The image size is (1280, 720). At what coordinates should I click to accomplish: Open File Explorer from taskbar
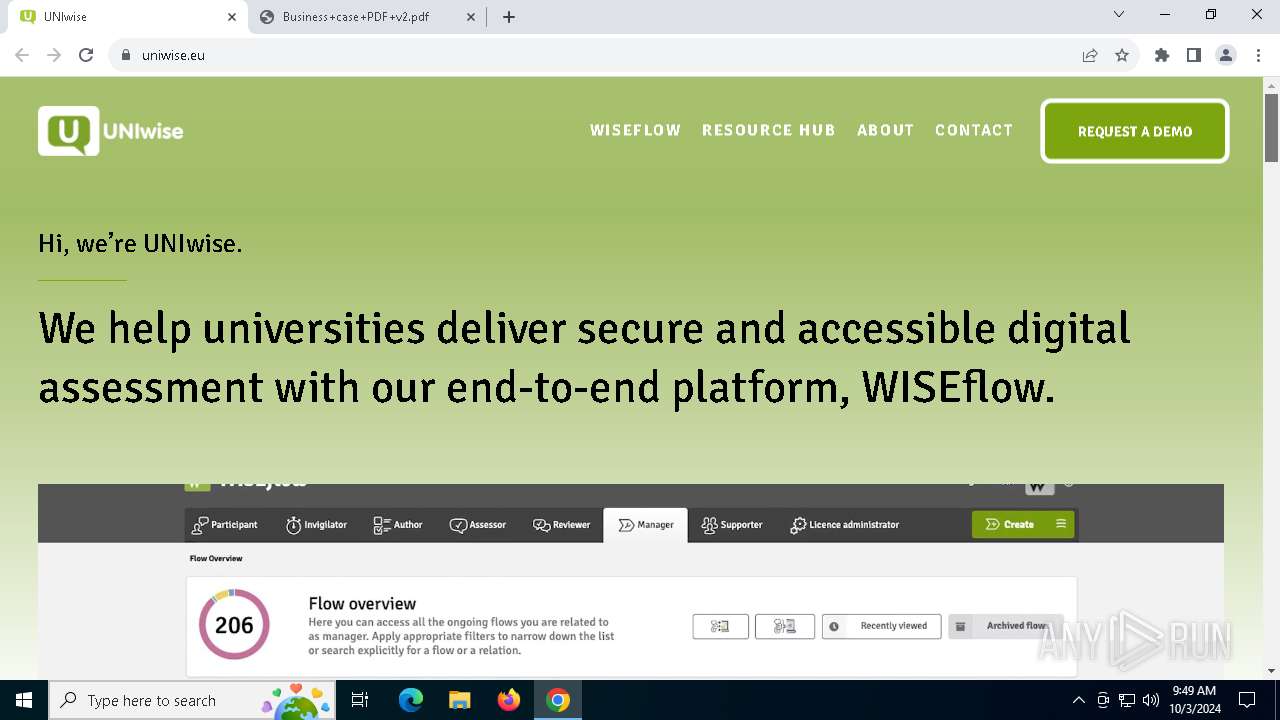pyautogui.click(x=460, y=700)
